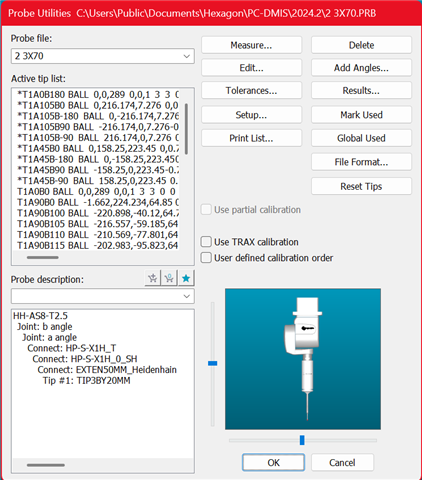
Task: Open the Setup... dialog
Action: [x=251, y=115]
